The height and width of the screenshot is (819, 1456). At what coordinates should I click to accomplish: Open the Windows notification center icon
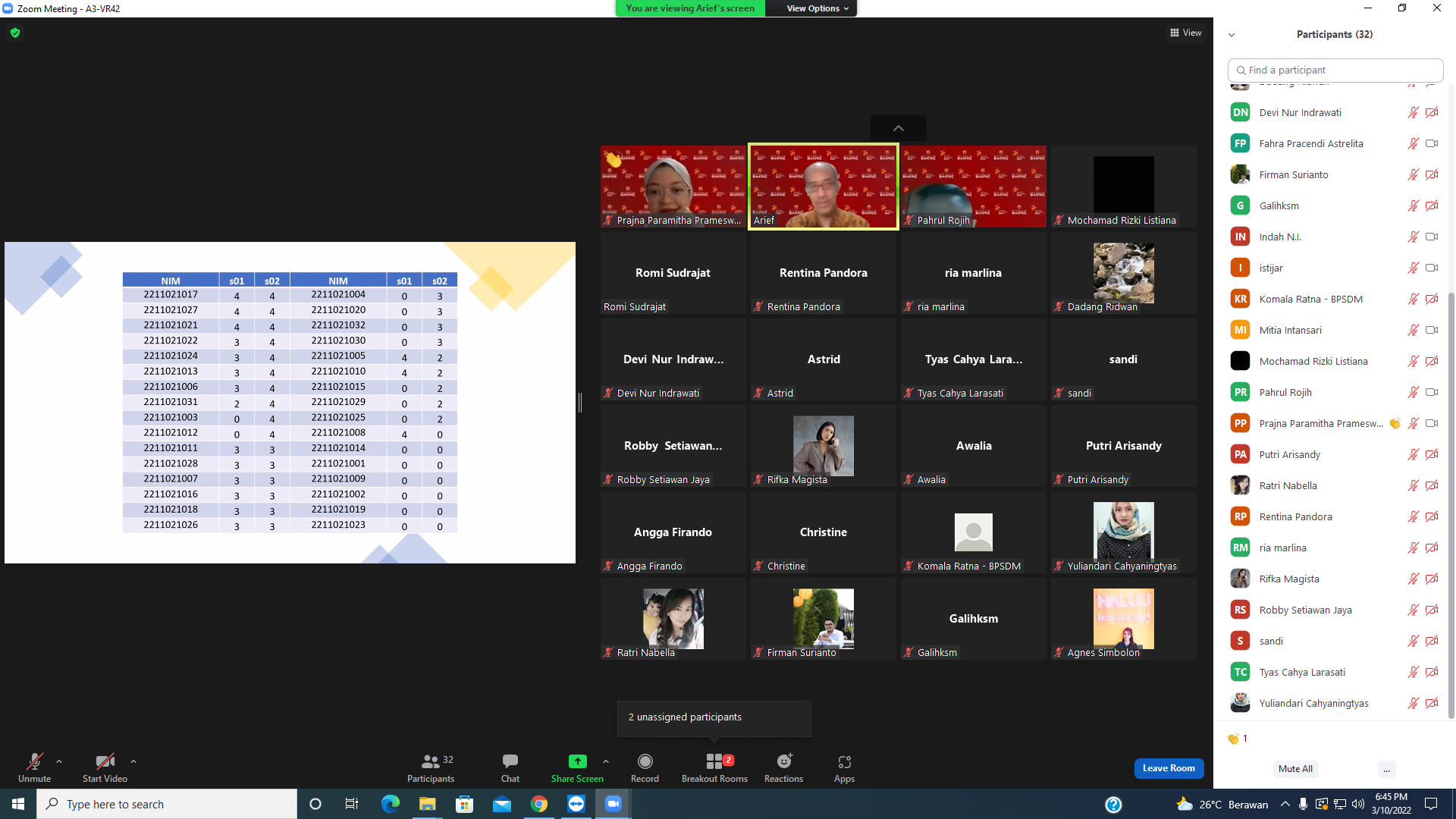1431,804
